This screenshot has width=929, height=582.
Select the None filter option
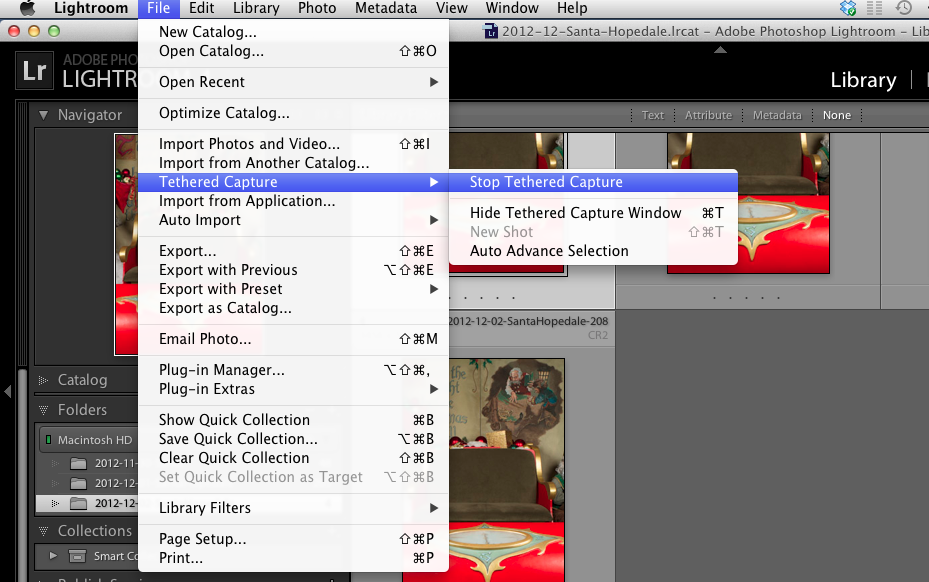click(x=837, y=115)
